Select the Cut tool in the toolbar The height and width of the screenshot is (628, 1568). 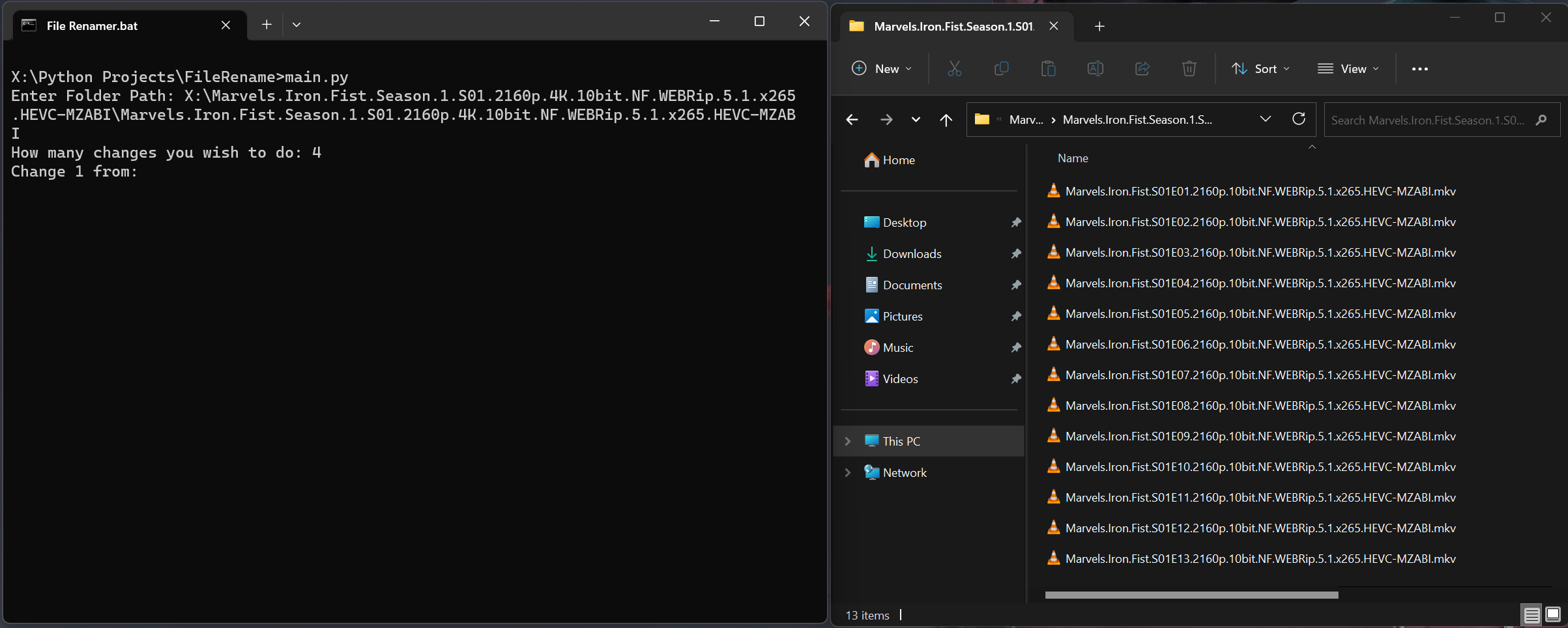954,68
